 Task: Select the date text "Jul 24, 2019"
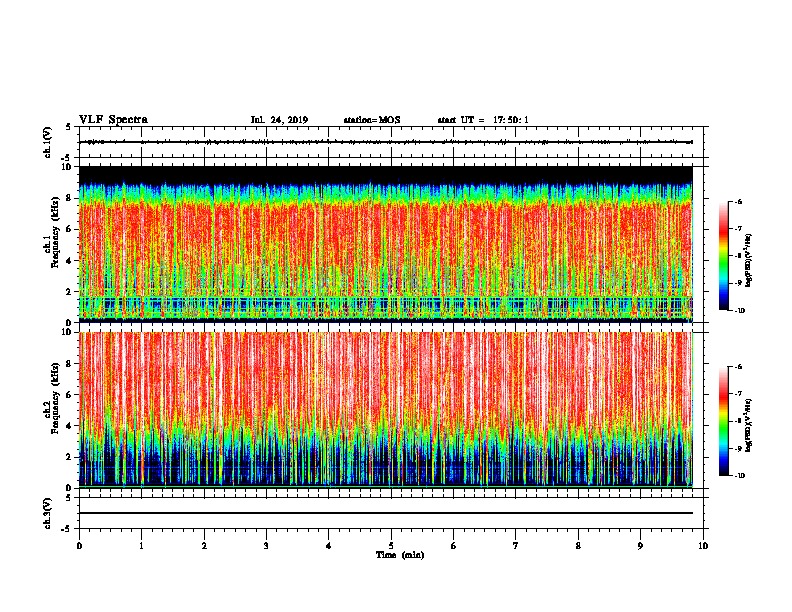point(279,120)
